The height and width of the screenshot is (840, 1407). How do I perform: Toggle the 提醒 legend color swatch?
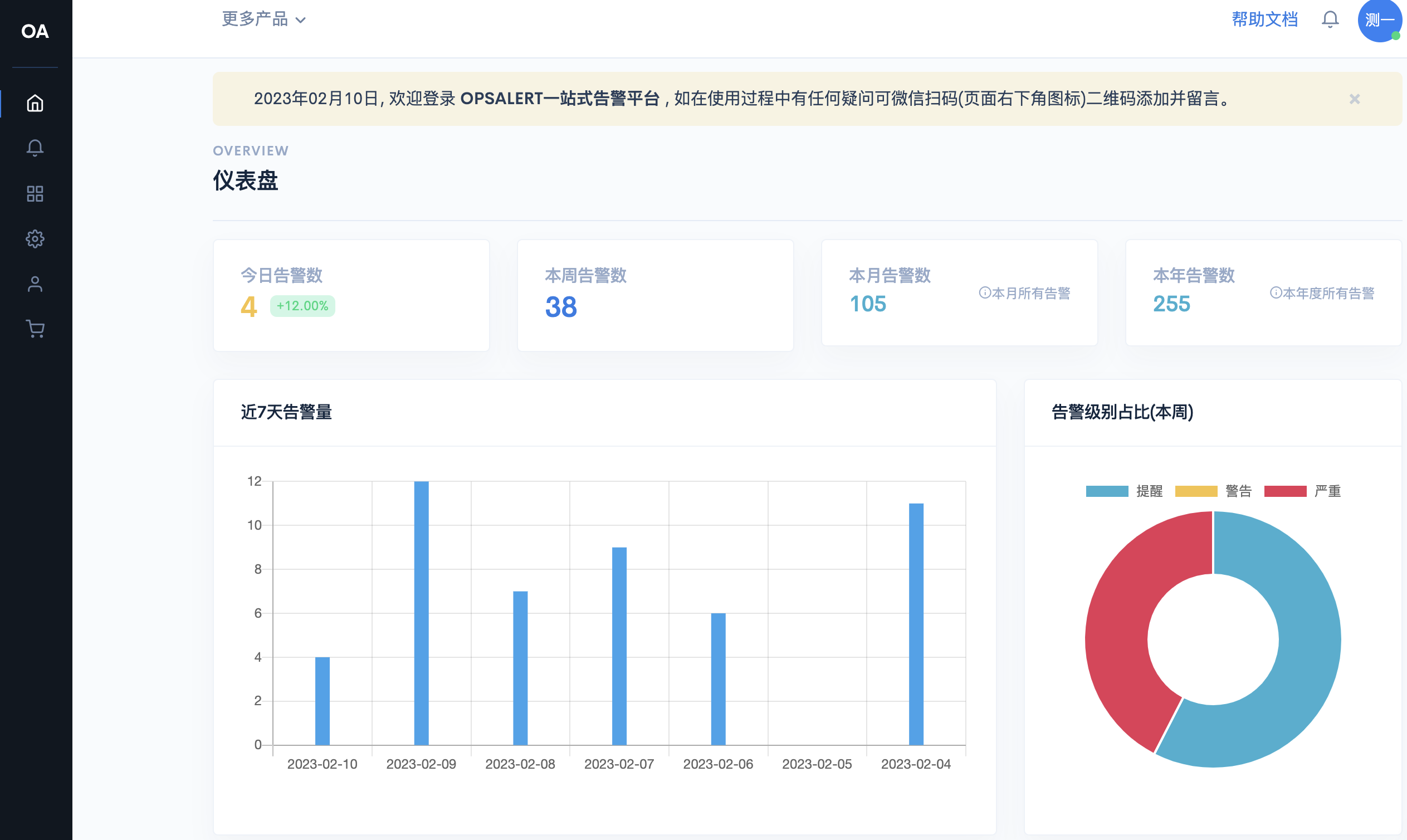(x=1107, y=491)
